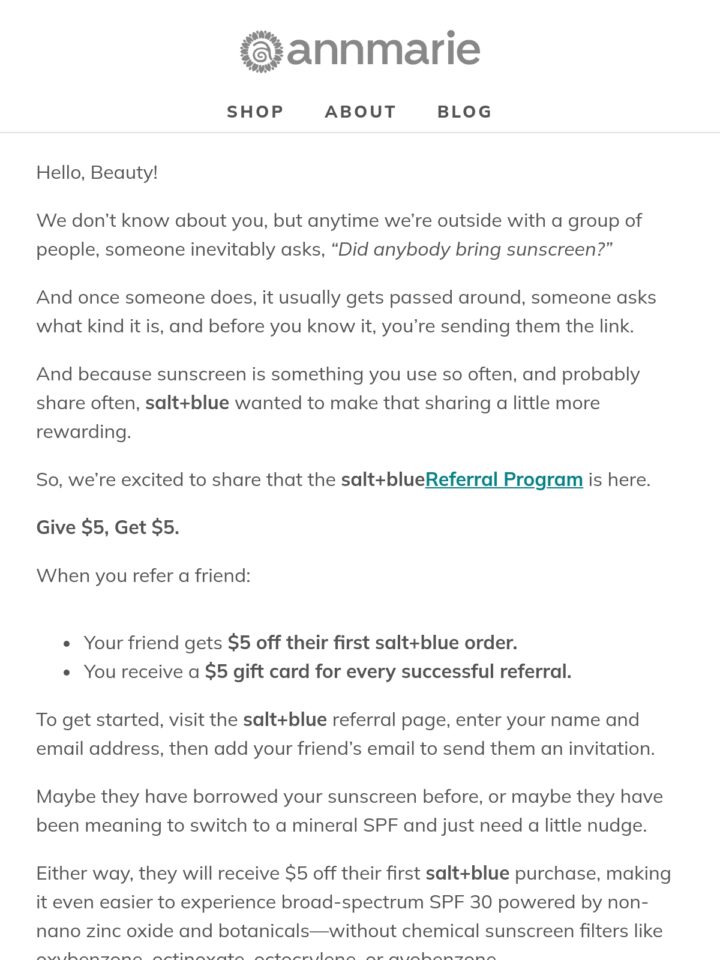Open the SHOP navigation link

pyautogui.click(x=255, y=111)
